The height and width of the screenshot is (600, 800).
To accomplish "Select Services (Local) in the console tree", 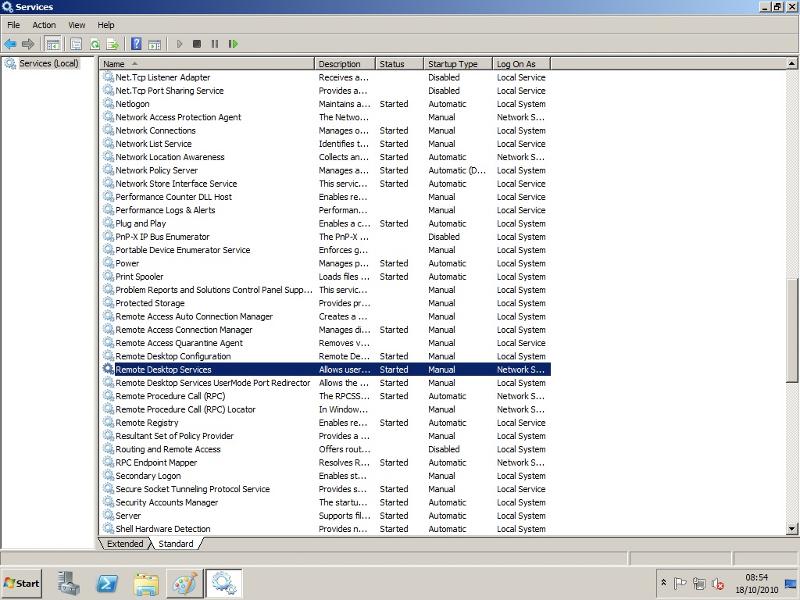I will point(49,63).
